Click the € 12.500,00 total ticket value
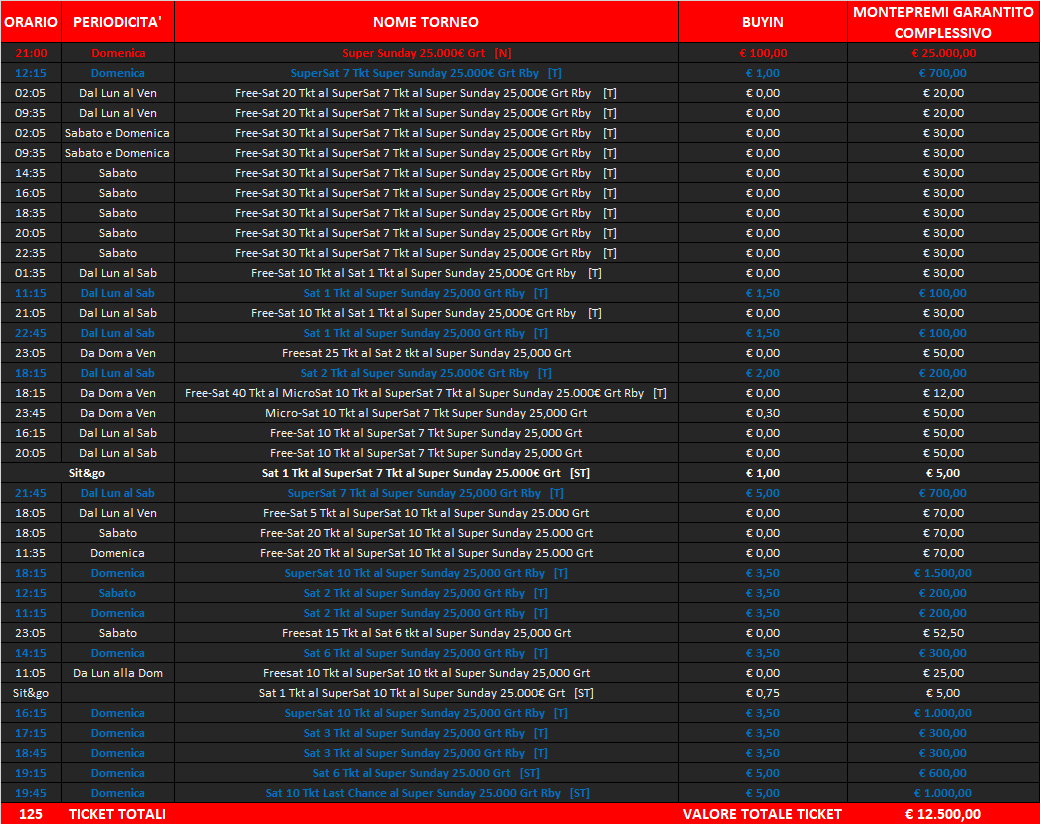 coord(943,814)
